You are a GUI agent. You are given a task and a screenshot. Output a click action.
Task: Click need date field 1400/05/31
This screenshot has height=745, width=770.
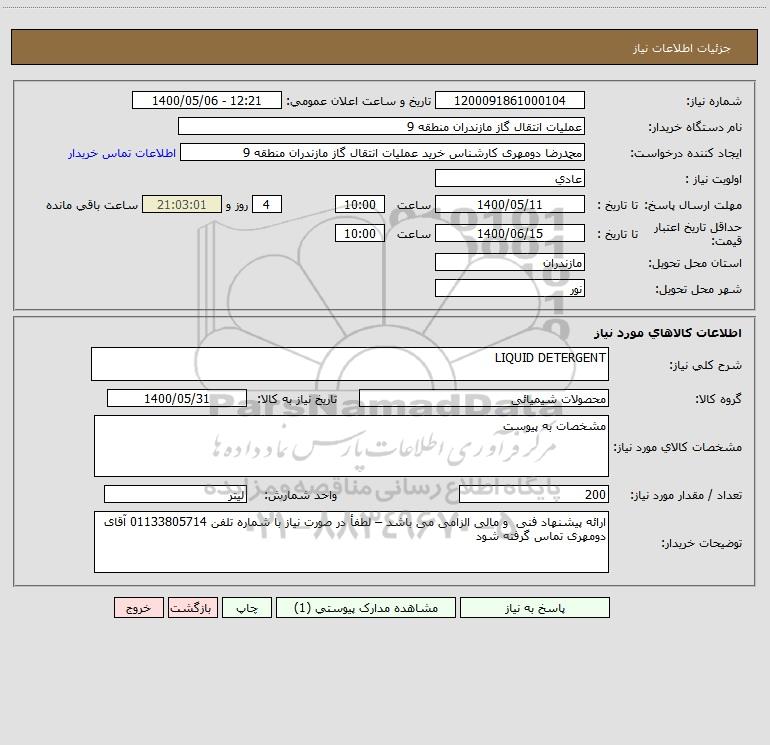[x=177, y=398]
